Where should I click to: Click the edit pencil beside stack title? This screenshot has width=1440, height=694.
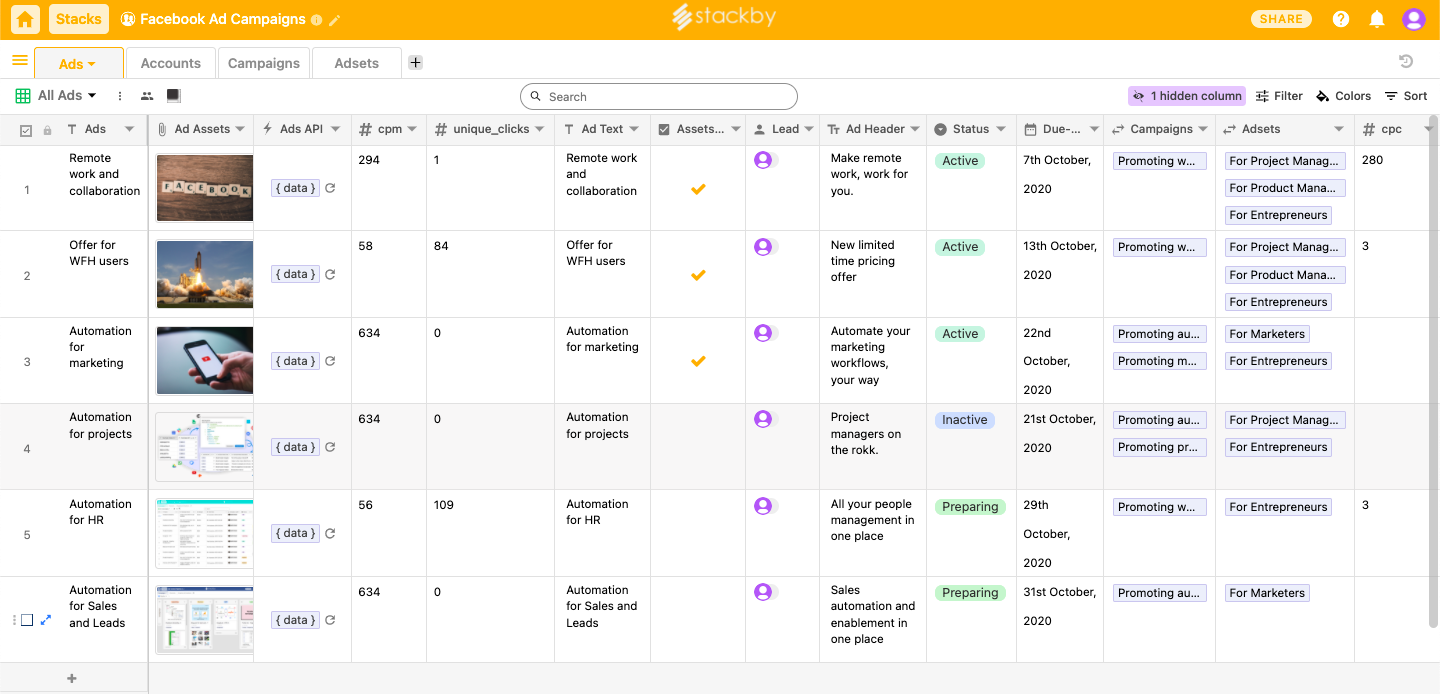pyautogui.click(x=335, y=20)
